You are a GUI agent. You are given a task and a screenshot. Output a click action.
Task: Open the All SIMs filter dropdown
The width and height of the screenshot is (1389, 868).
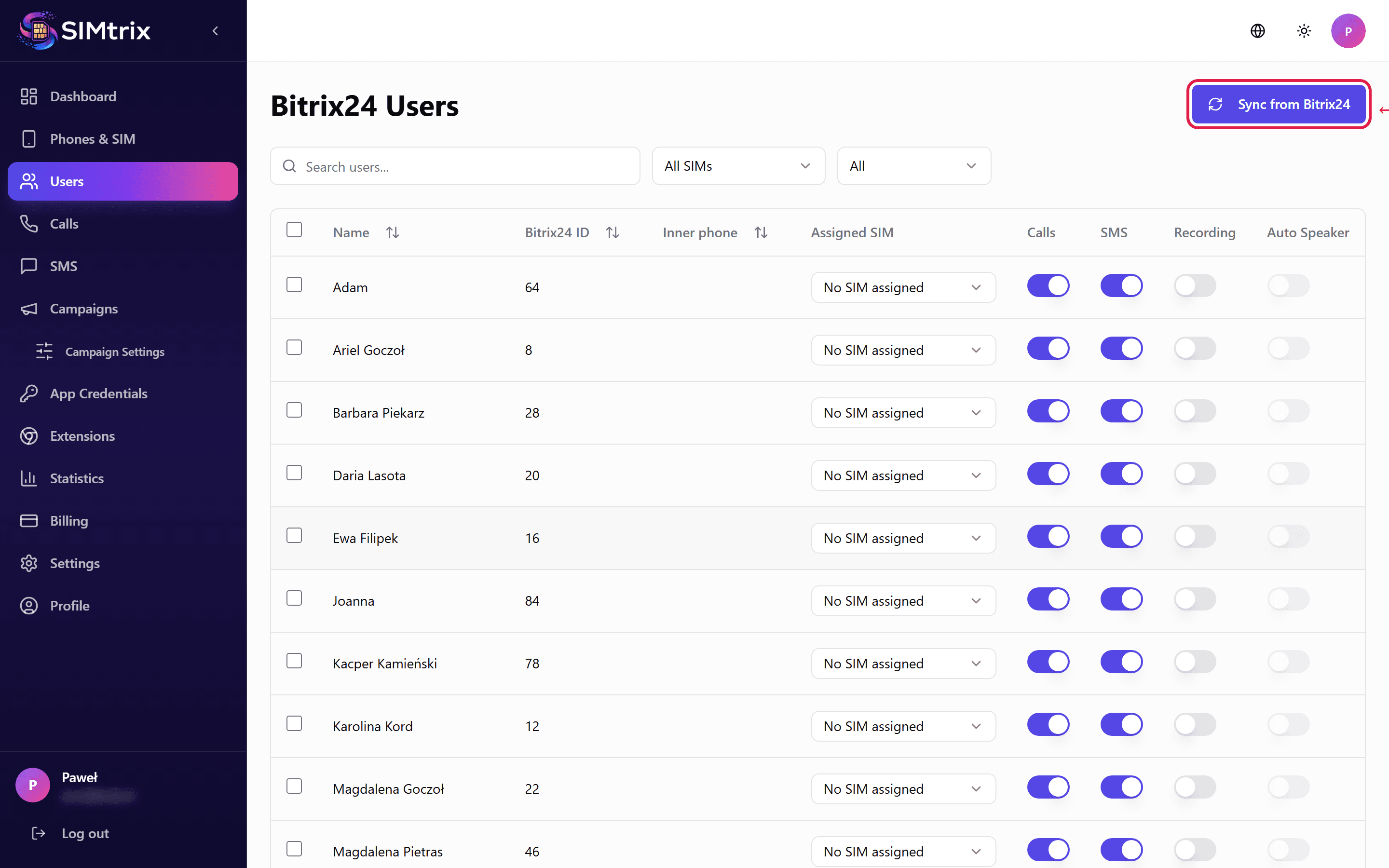pos(738,166)
